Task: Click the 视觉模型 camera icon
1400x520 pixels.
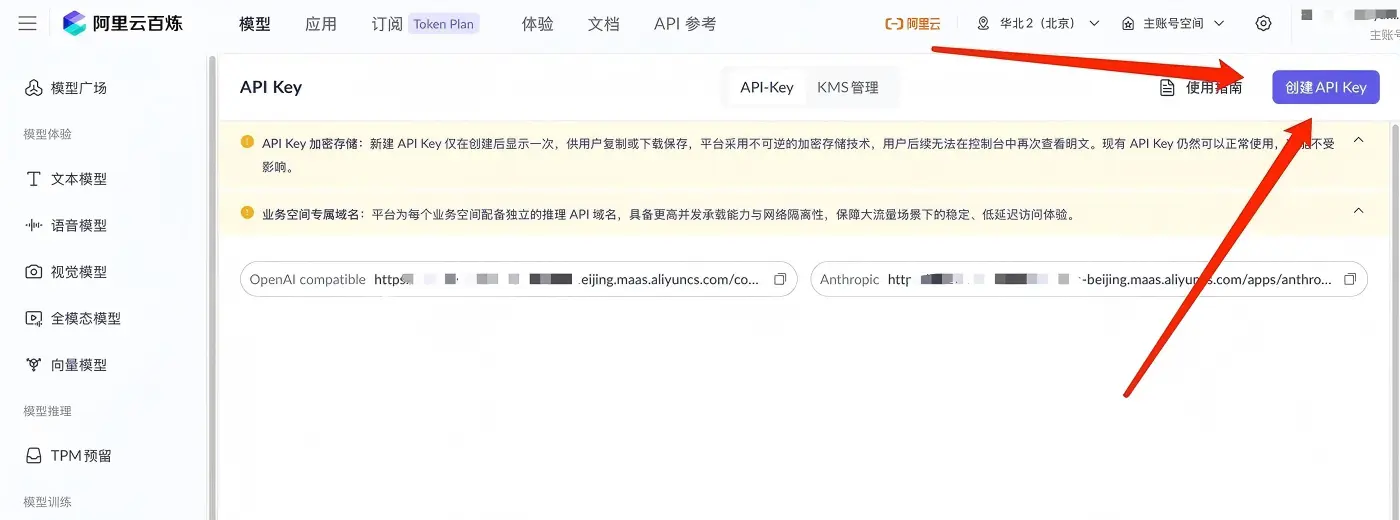Action: pyautogui.click(x=34, y=272)
